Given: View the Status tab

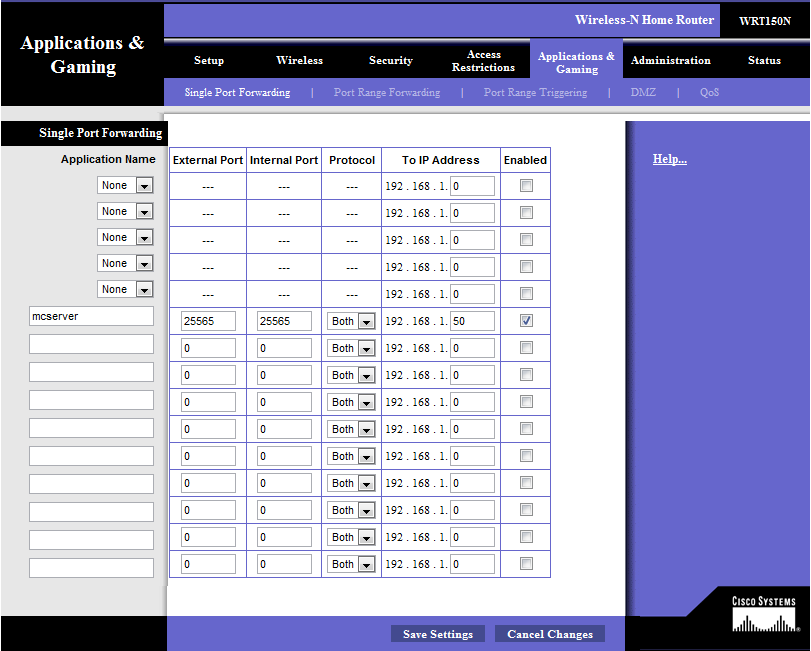Looking at the screenshot, I should [764, 60].
